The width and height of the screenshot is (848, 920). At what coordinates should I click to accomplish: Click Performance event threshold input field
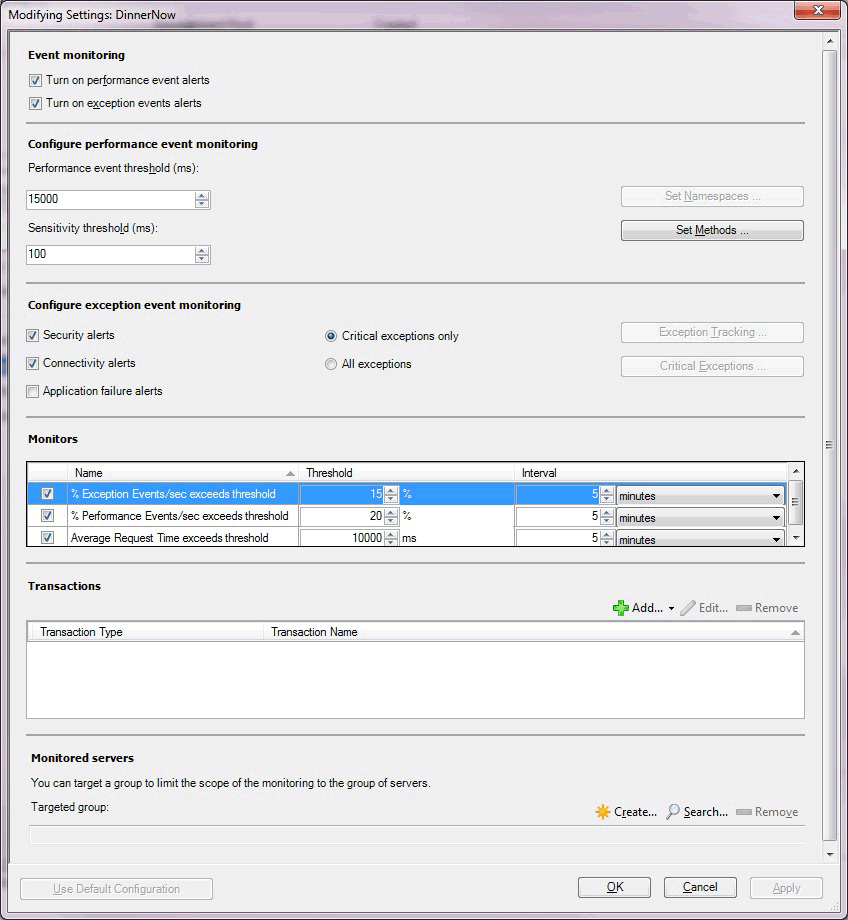pos(111,199)
